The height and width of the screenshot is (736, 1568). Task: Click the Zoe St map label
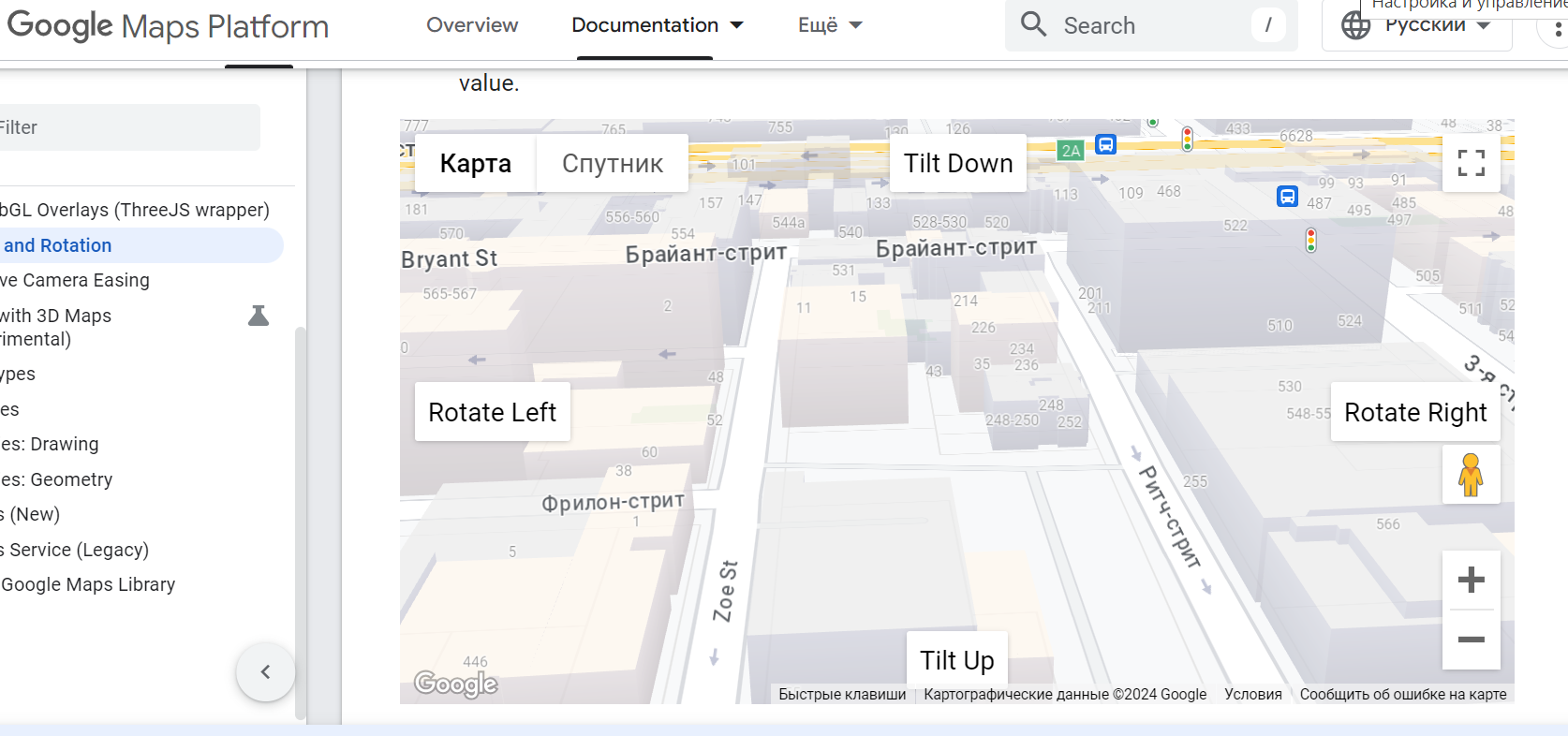pos(725,592)
